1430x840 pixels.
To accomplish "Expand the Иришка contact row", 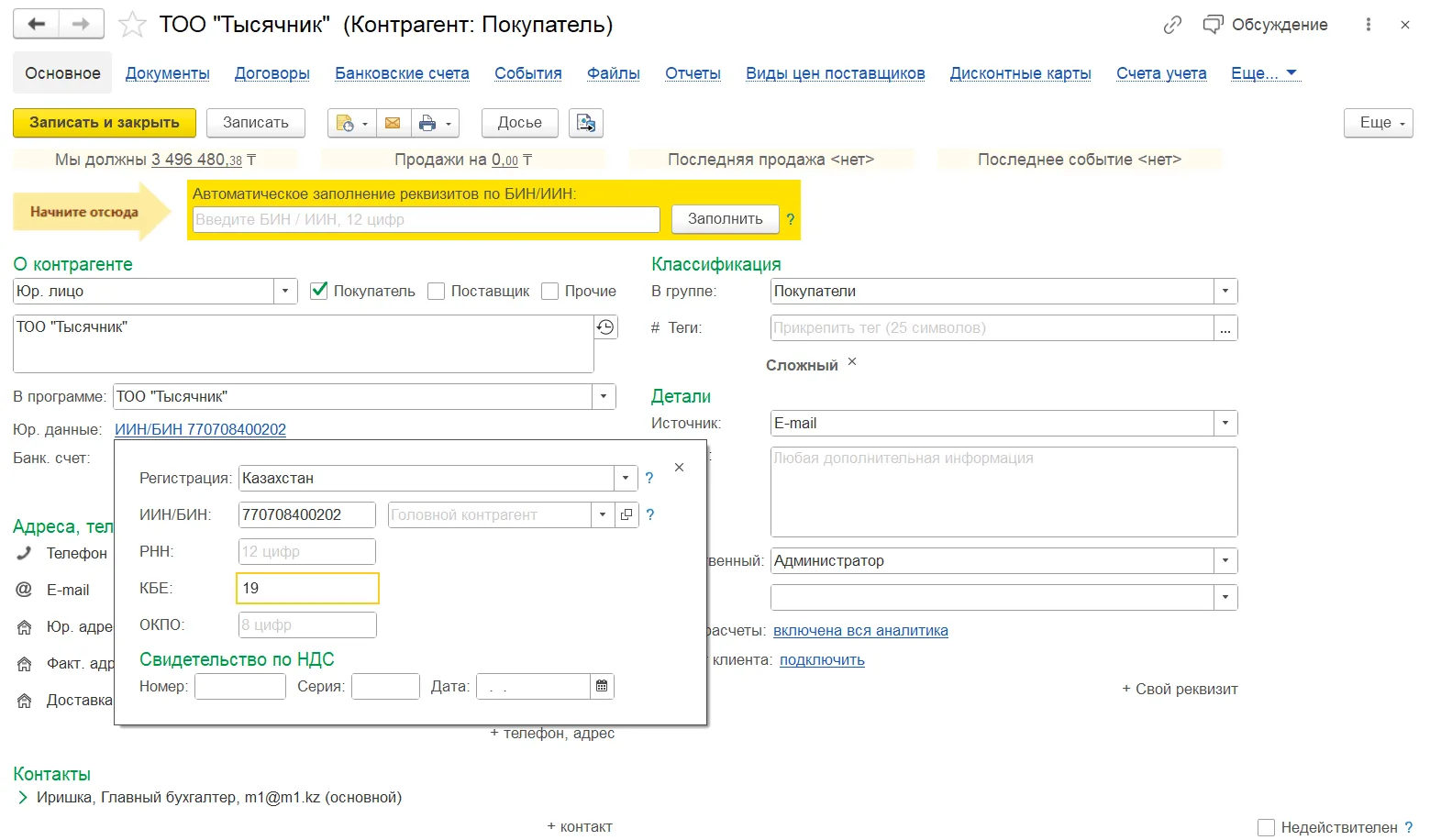I will point(23,798).
